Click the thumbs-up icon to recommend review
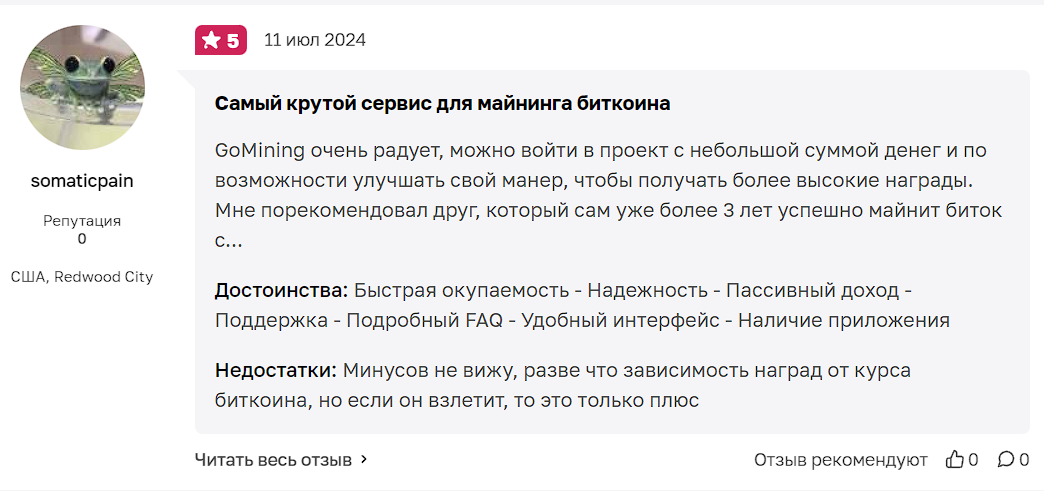The height and width of the screenshot is (495, 1044). (x=955, y=460)
